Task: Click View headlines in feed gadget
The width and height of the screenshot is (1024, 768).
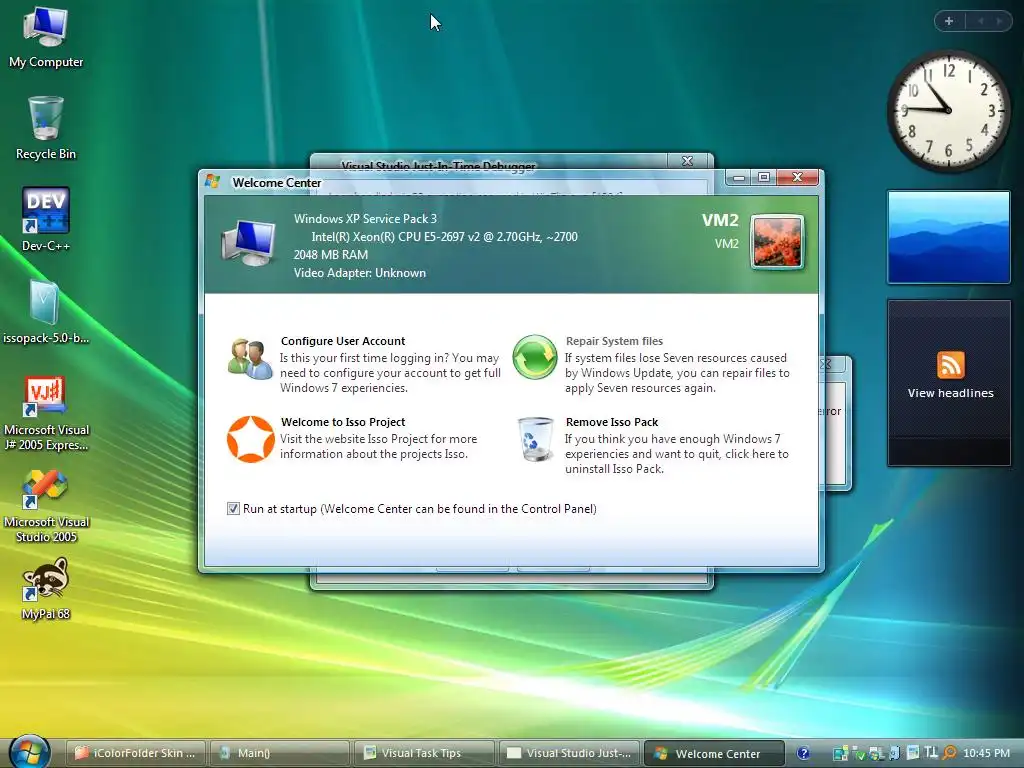Action: (x=950, y=393)
